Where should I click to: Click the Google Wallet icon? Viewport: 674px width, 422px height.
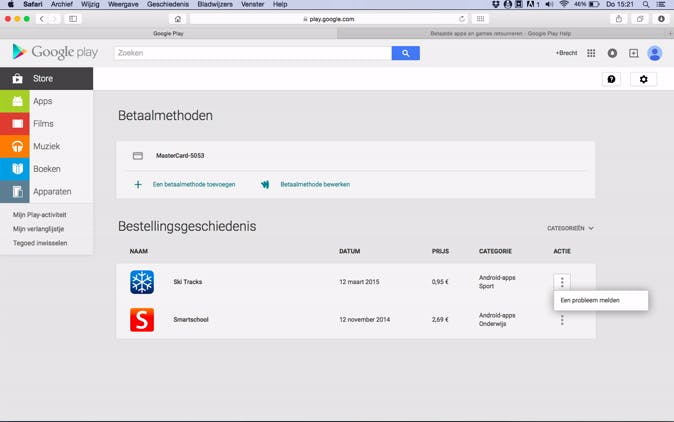coord(265,184)
